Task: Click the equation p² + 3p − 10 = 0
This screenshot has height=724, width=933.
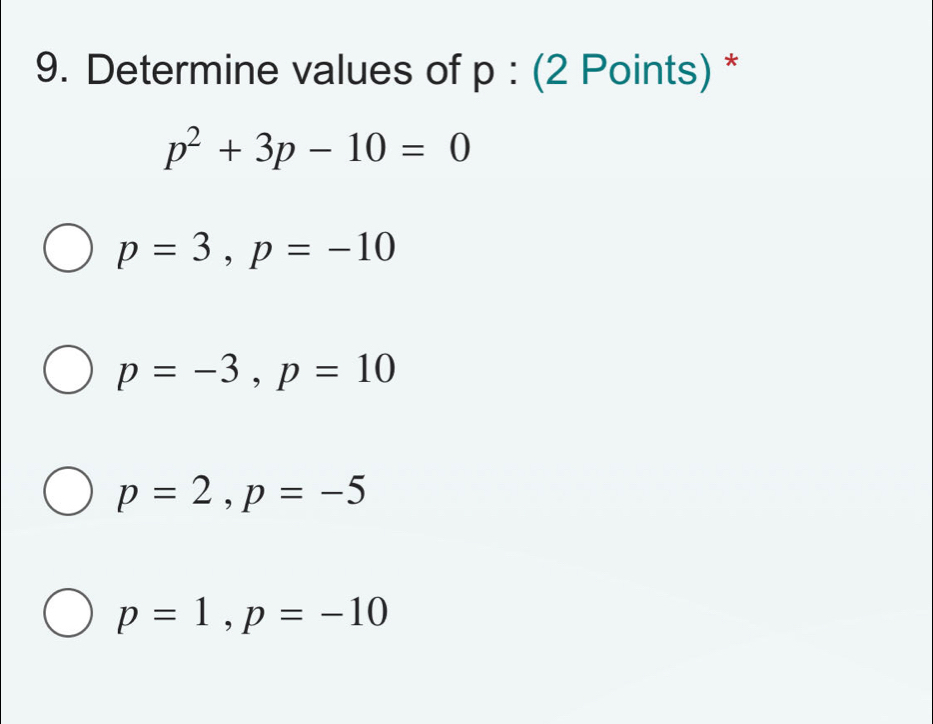Action: click(316, 151)
